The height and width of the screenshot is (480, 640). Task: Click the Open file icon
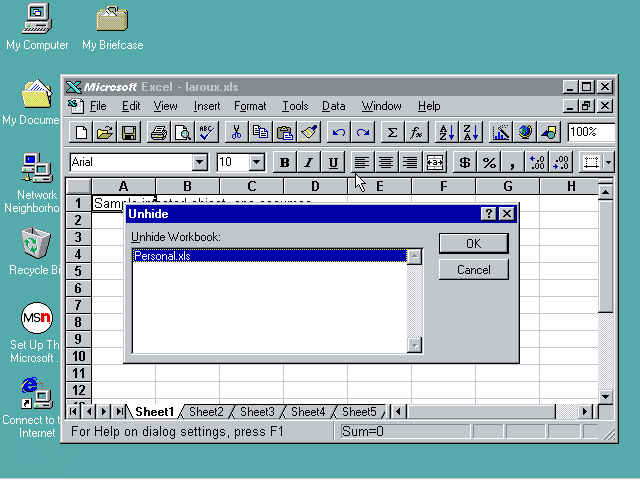(105, 132)
